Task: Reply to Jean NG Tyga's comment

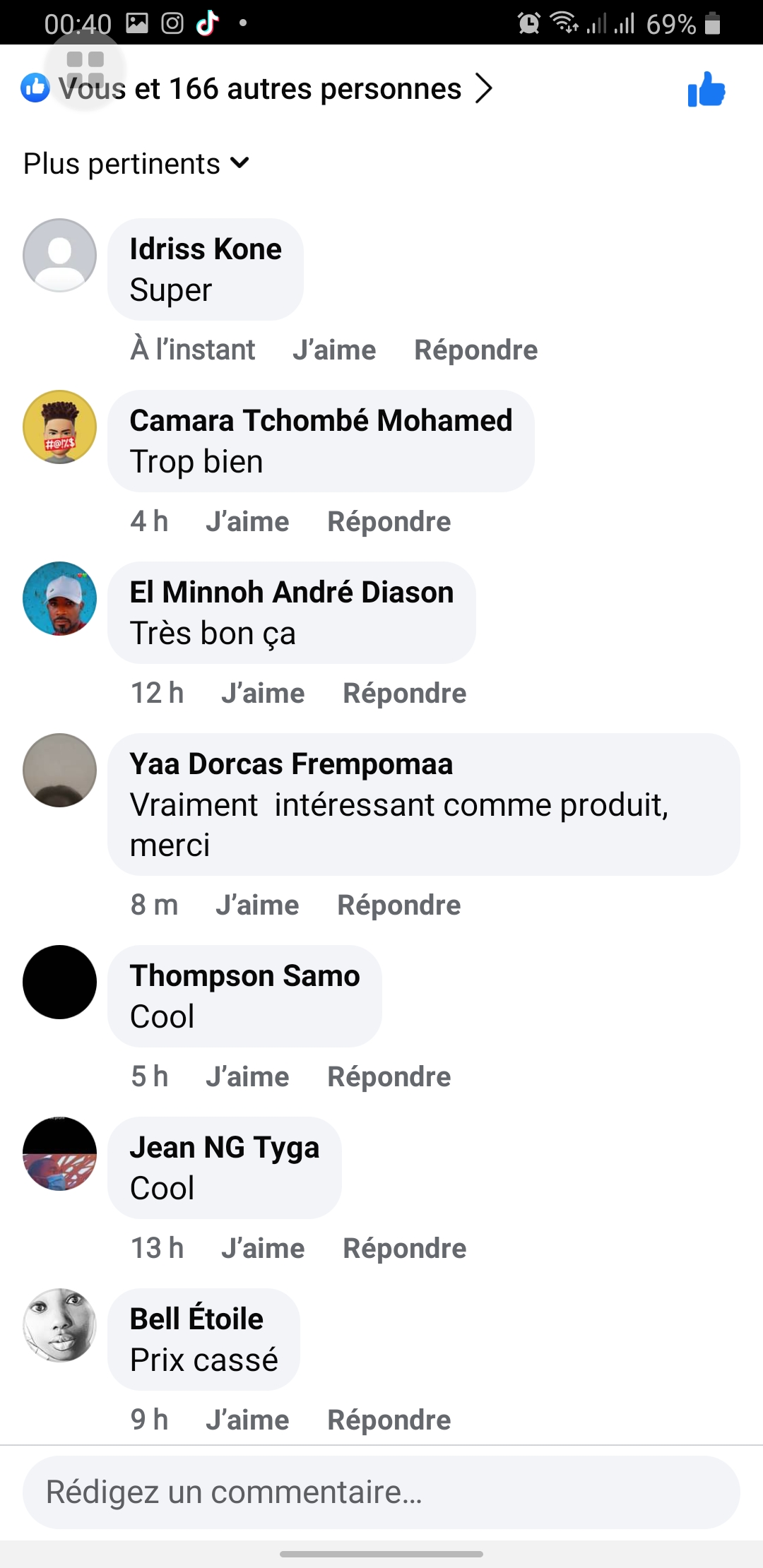Action: point(404,1249)
